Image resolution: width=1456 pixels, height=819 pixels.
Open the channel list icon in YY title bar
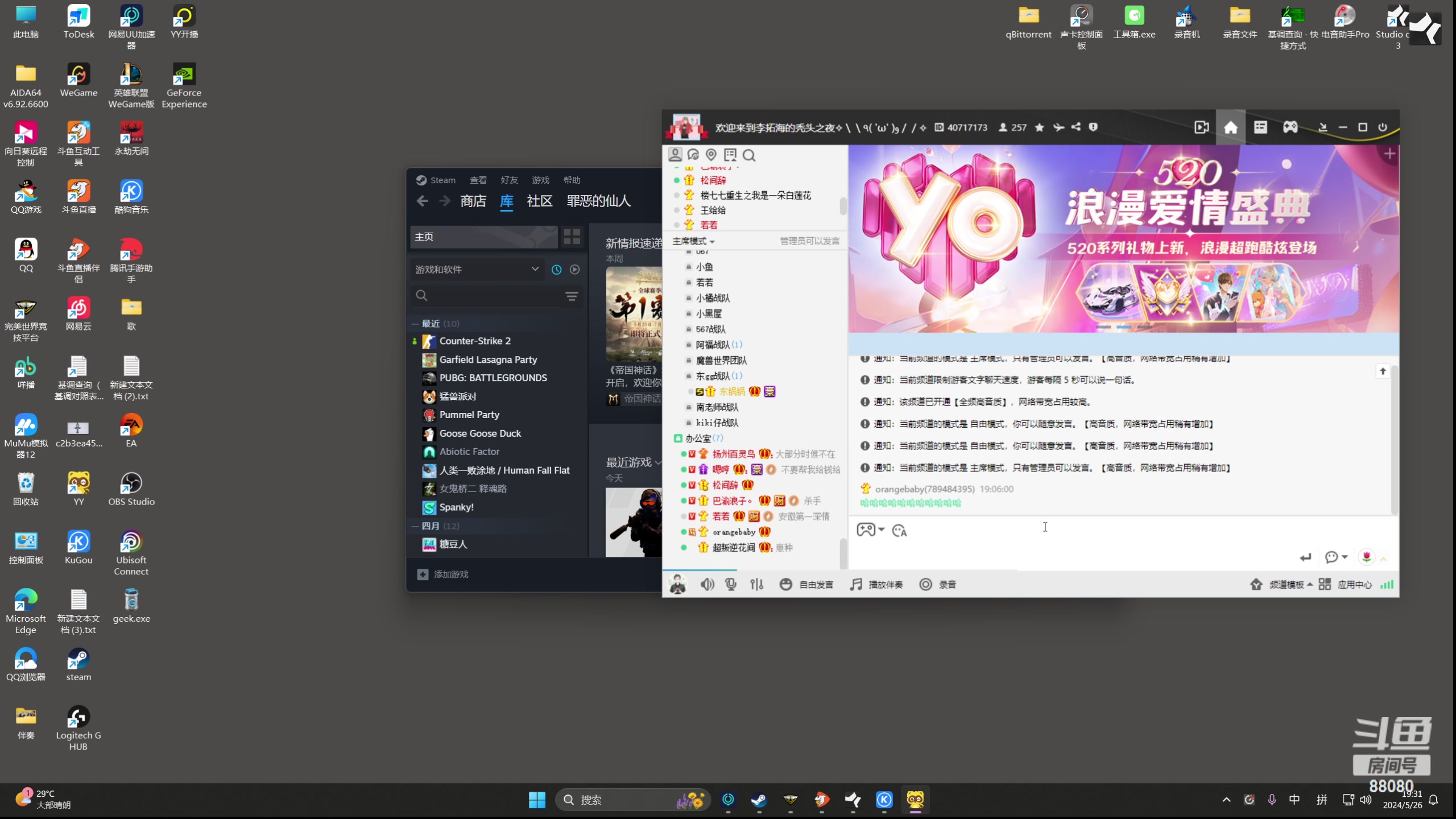click(1260, 127)
